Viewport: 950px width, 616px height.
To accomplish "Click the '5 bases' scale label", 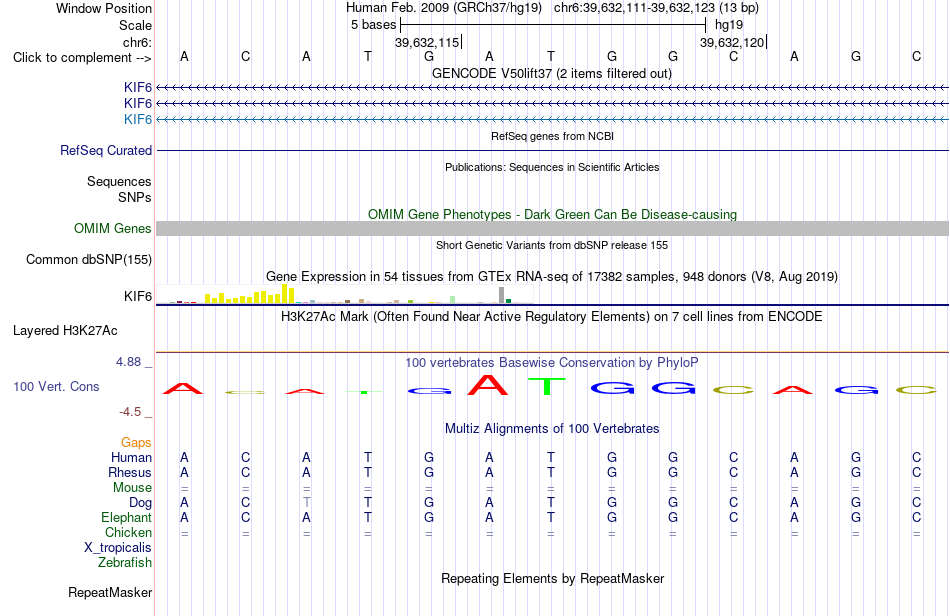I will (373, 25).
